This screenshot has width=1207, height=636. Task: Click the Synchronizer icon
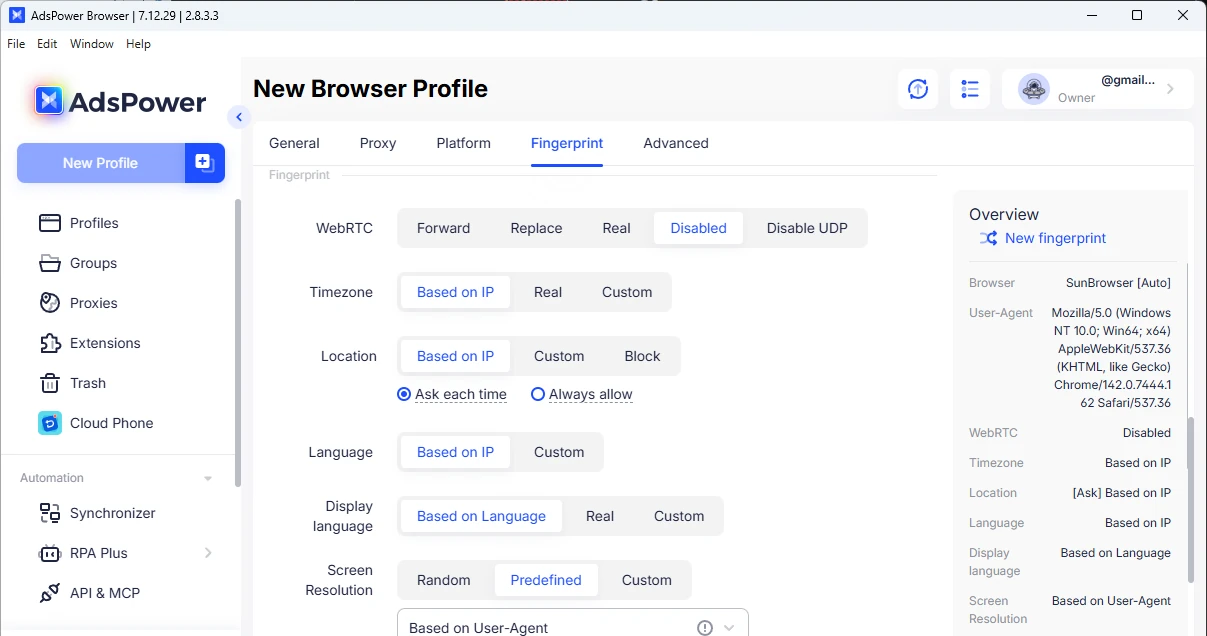point(50,513)
